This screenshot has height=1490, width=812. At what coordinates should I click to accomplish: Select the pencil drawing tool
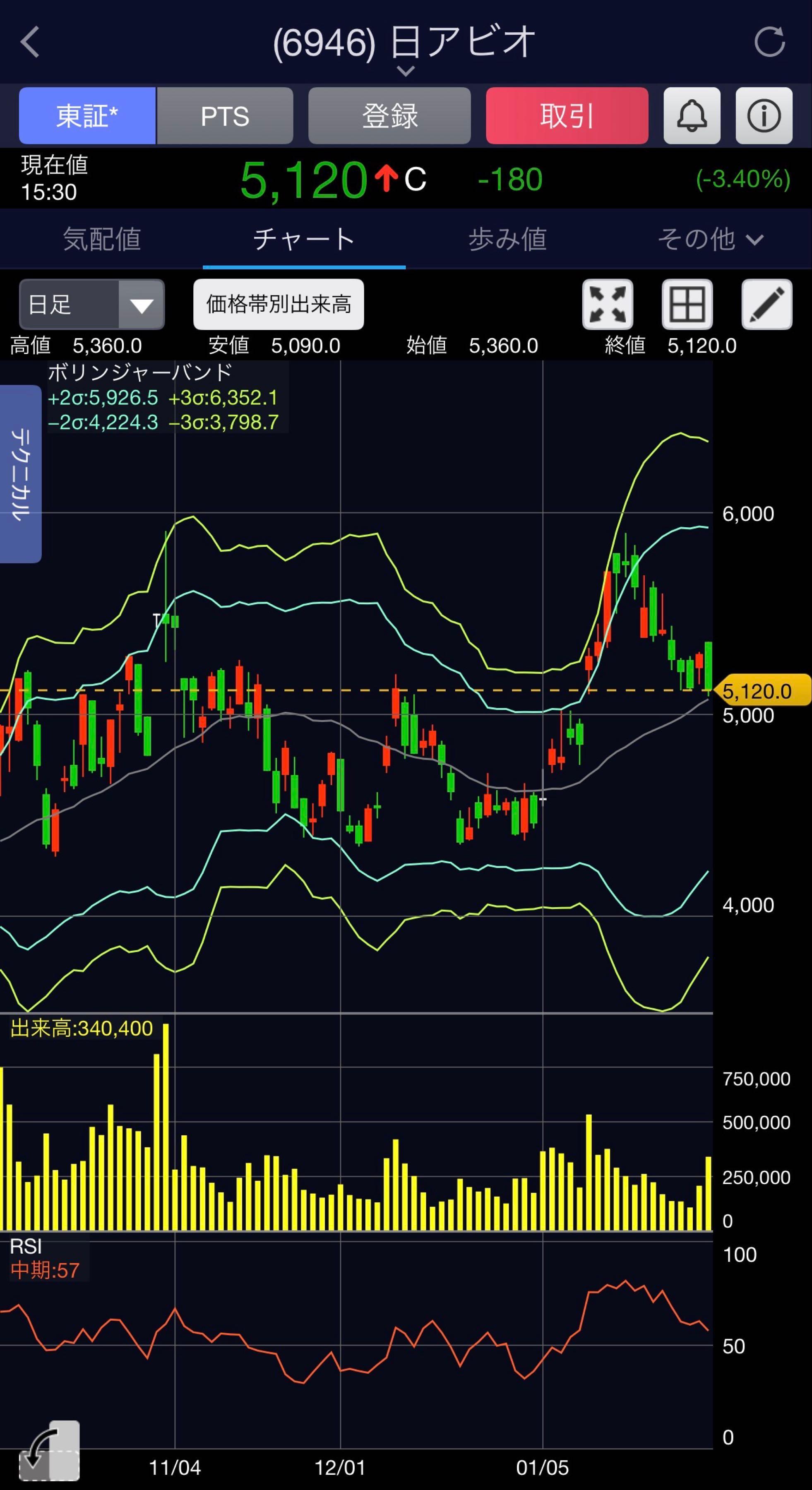pos(766,304)
